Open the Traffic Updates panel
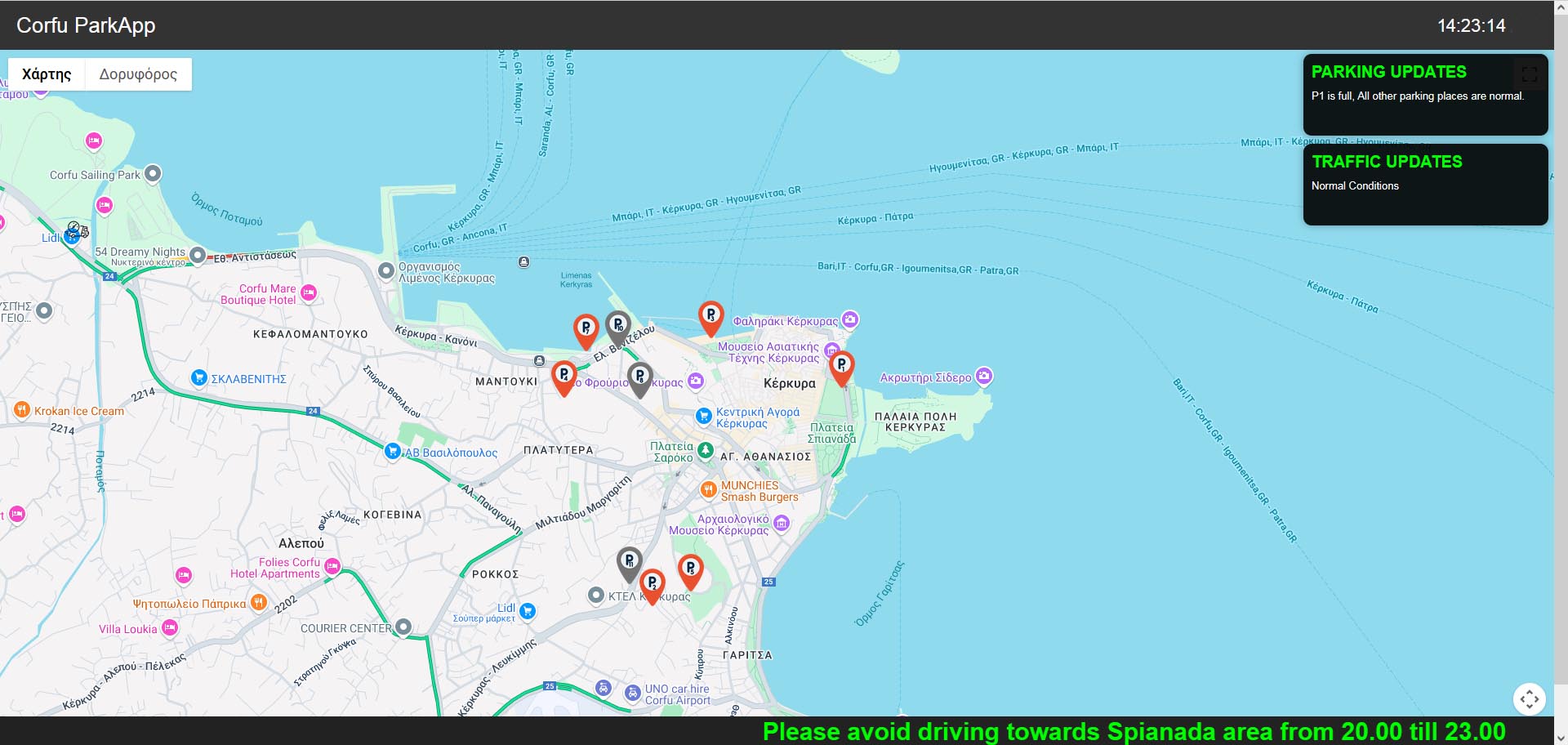This screenshot has width=1568, height=745. pyautogui.click(x=1425, y=185)
